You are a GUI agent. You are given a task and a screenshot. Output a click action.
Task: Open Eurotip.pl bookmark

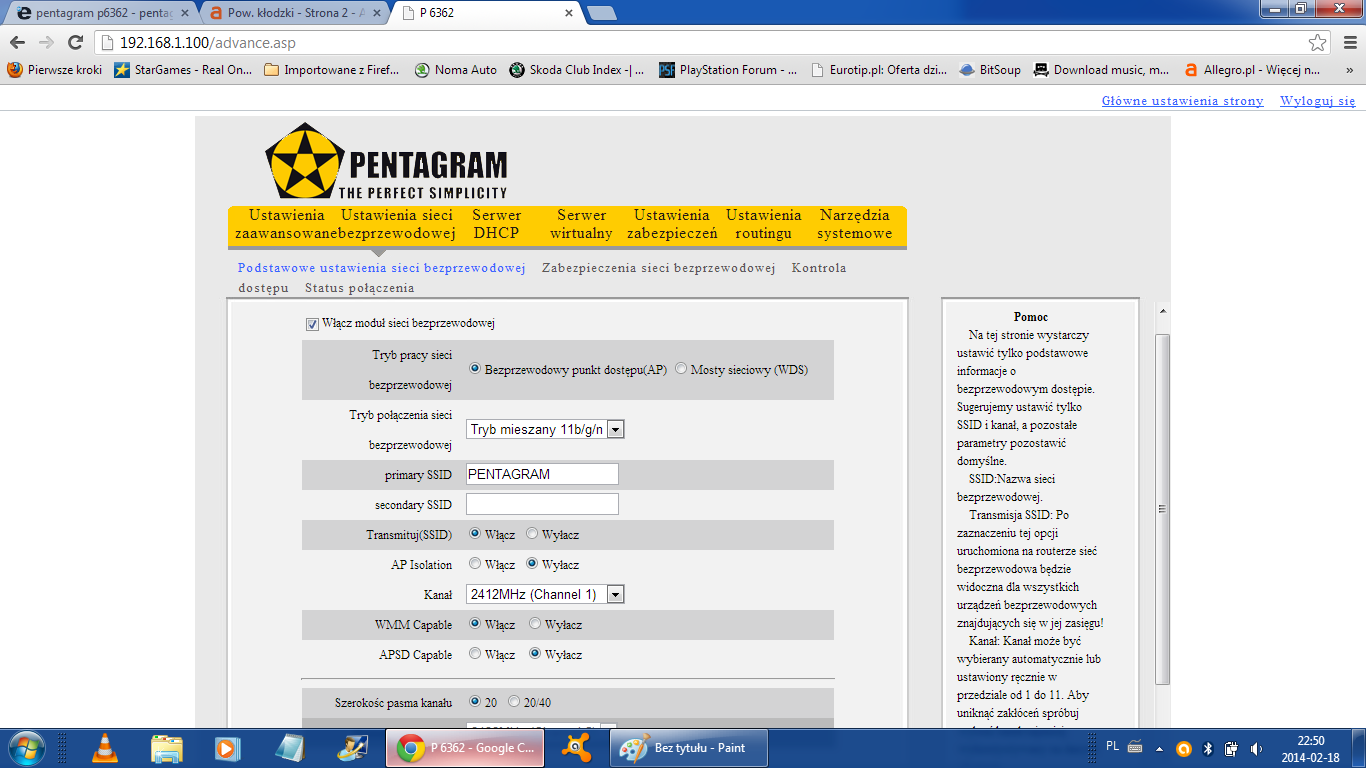pos(879,70)
